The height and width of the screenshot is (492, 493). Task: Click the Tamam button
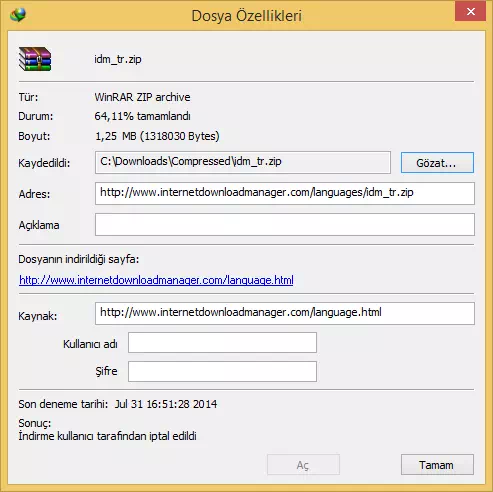(437, 464)
